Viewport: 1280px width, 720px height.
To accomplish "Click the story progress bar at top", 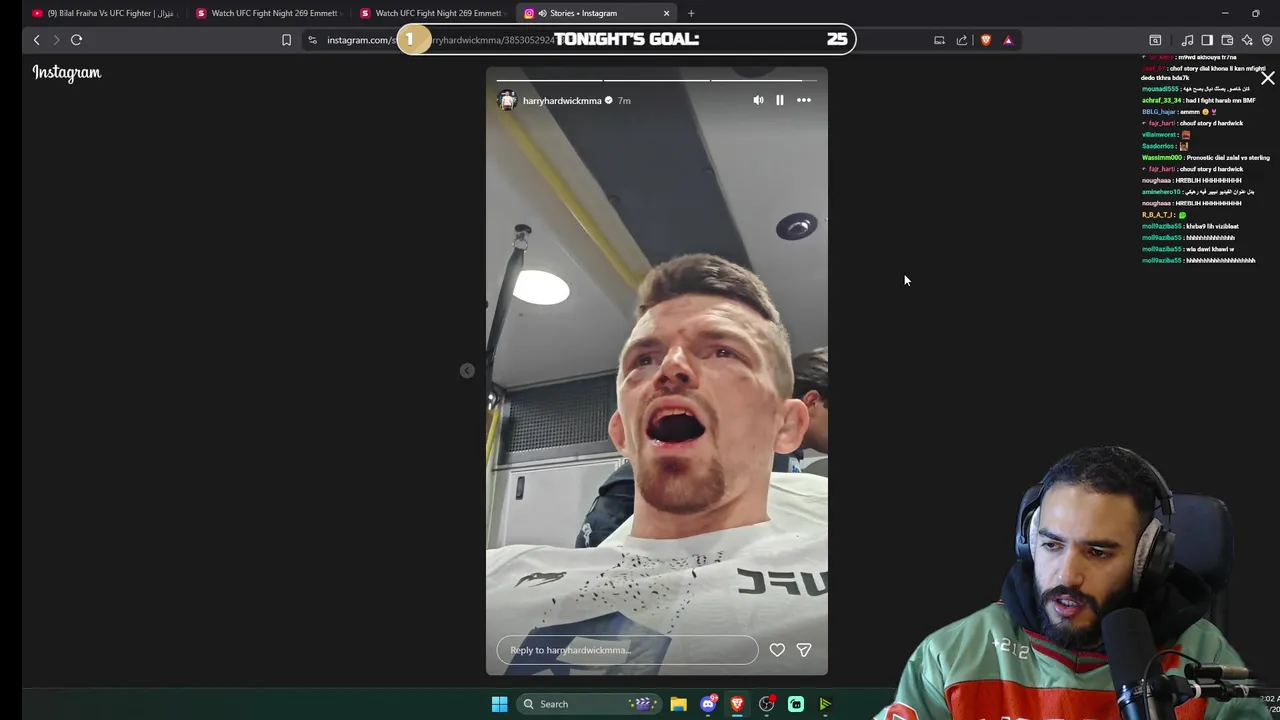I will click(657, 80).
